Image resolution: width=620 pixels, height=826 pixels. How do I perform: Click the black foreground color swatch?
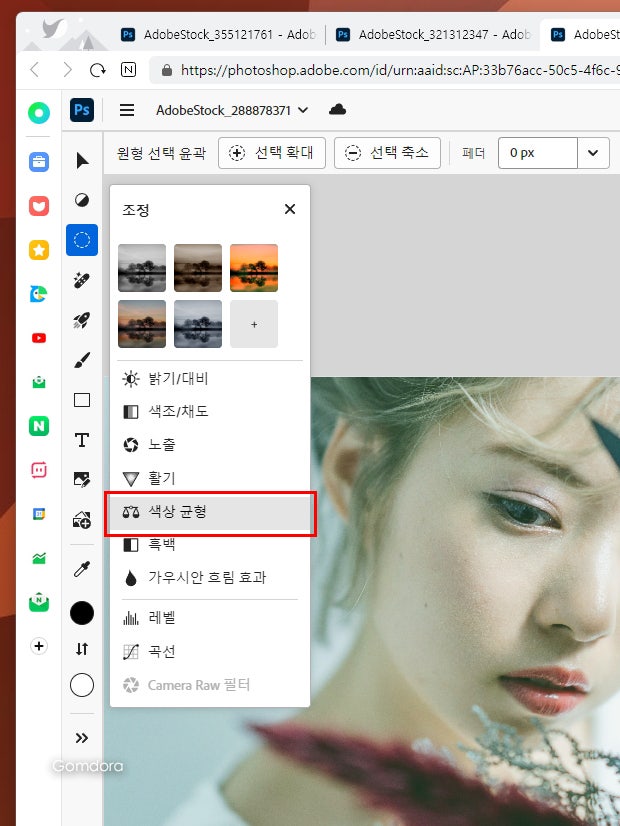[x=82, y=613]
